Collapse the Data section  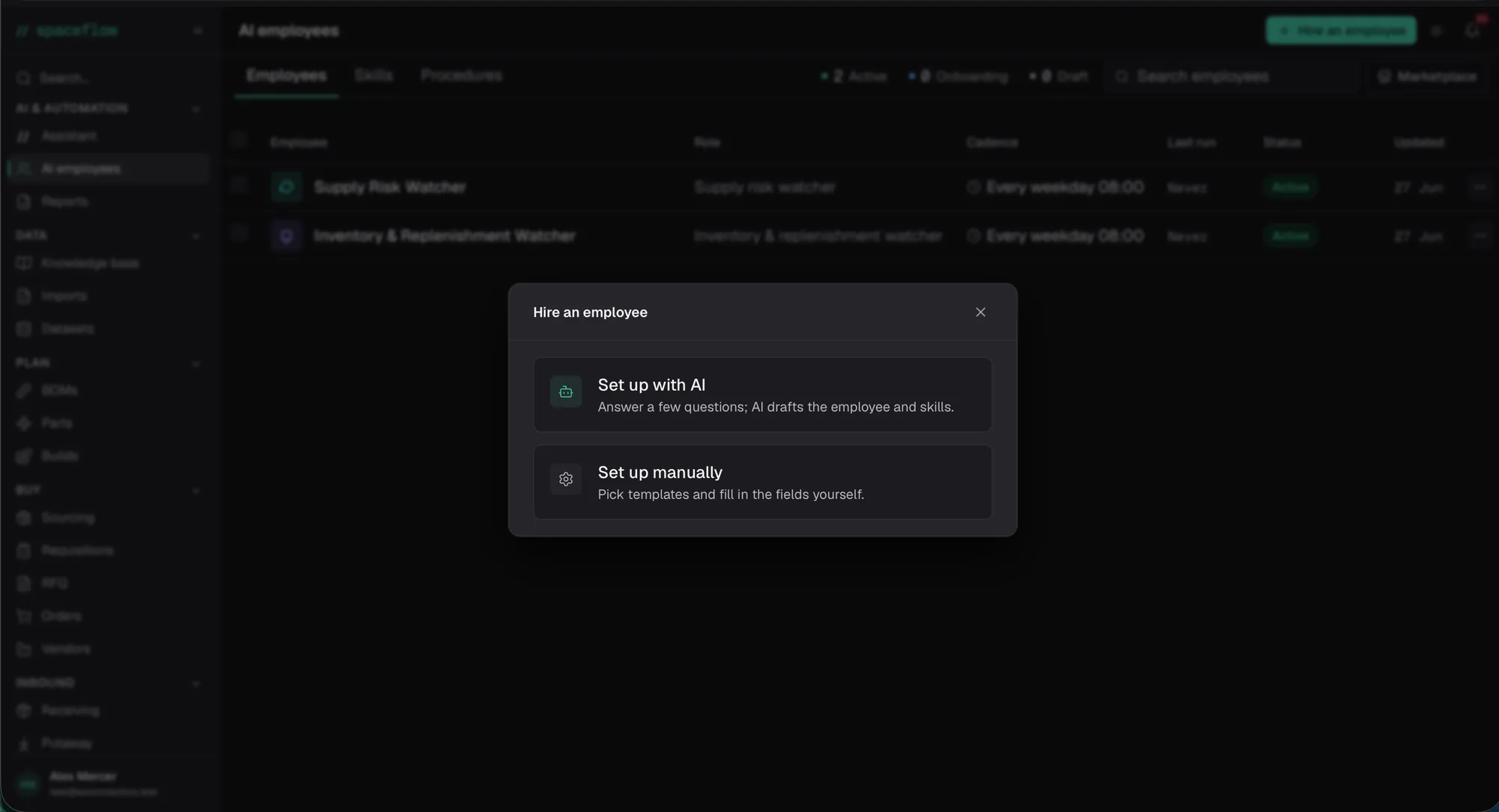[x=196, y=236]
